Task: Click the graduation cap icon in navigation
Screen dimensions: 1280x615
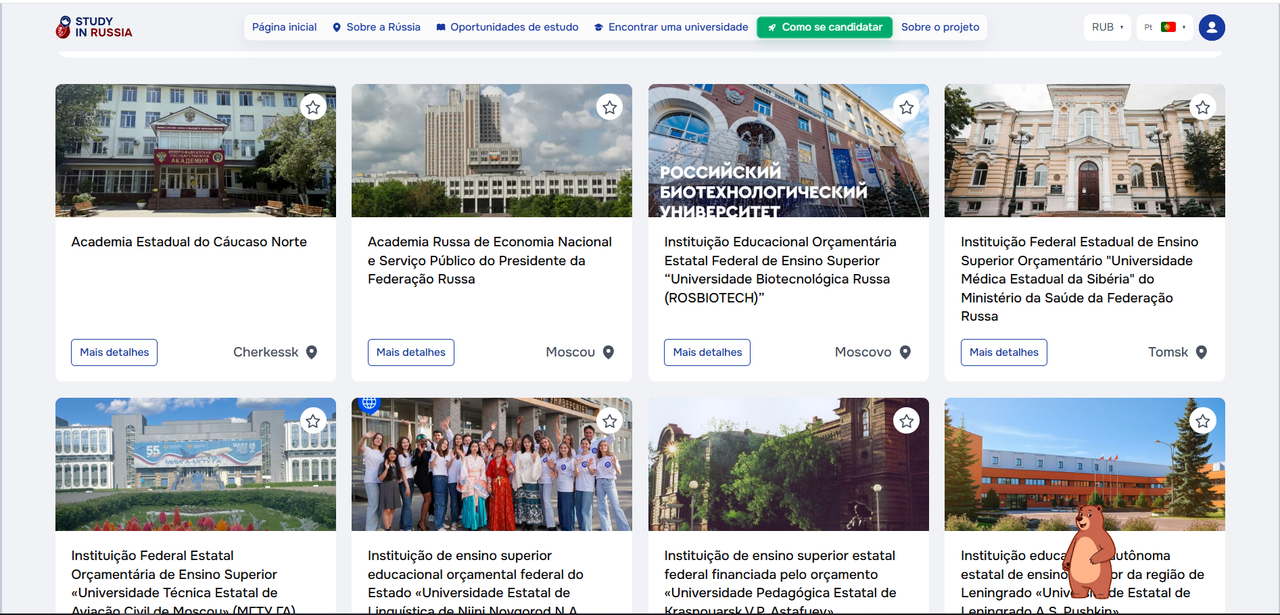Action: point(599,27)
